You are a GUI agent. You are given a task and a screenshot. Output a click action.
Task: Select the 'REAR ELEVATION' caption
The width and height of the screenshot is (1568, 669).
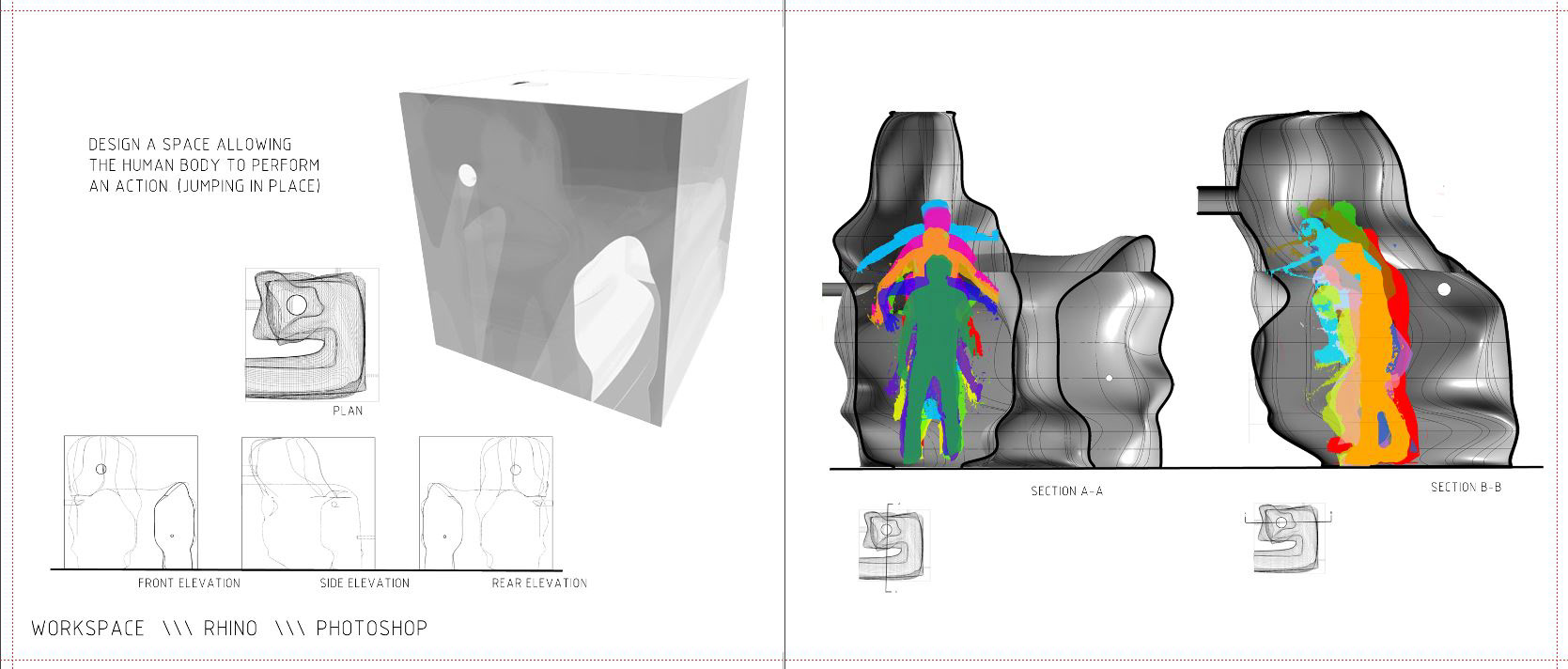[x=539, y=583]
